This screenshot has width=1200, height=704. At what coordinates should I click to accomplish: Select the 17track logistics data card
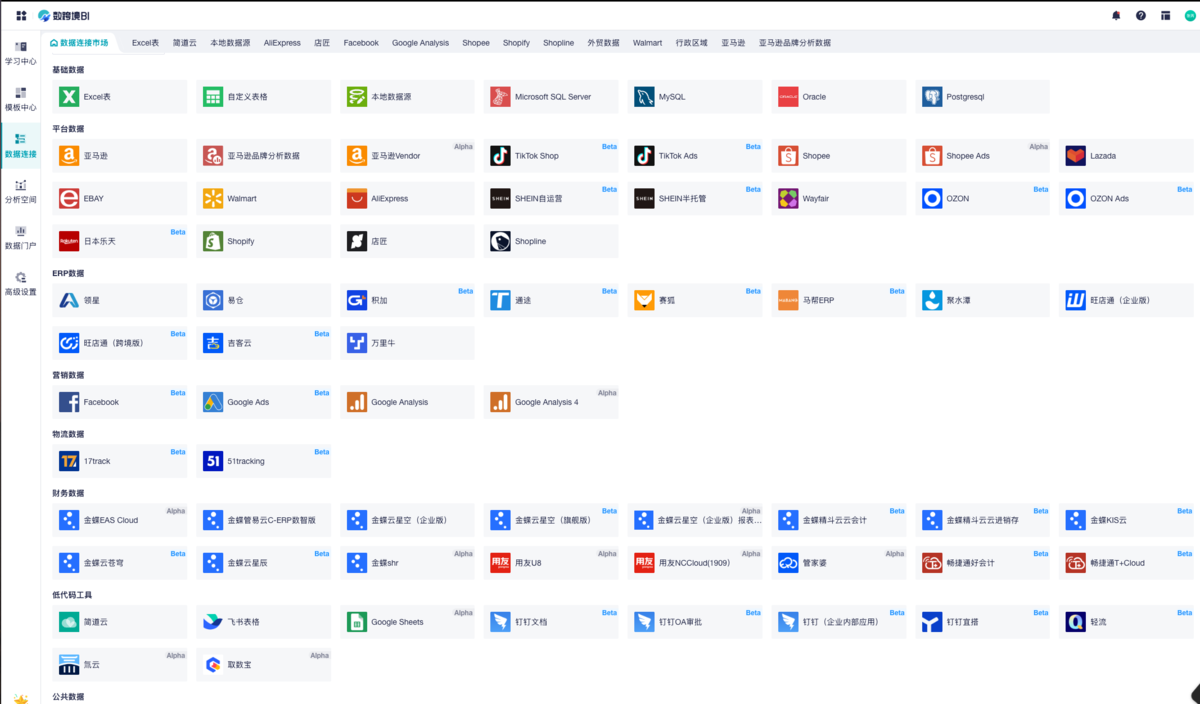[119, 461]
